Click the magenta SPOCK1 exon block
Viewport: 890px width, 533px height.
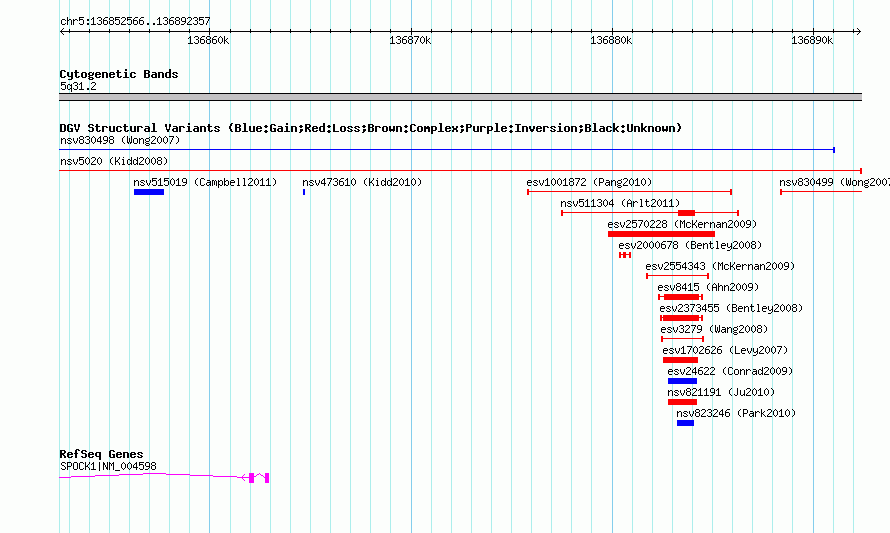point(251,478)
